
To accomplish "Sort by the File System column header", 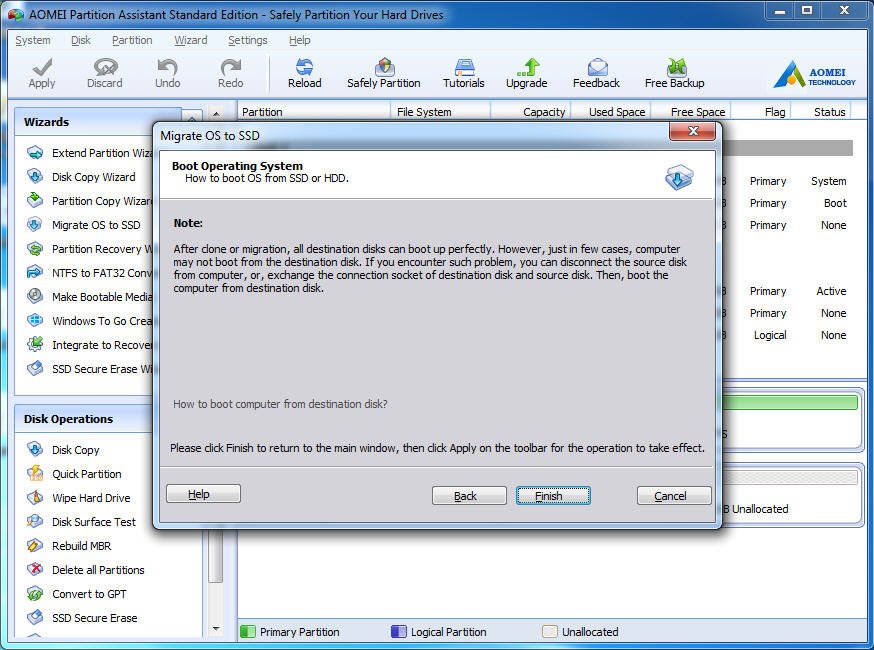I will (440, 111).
